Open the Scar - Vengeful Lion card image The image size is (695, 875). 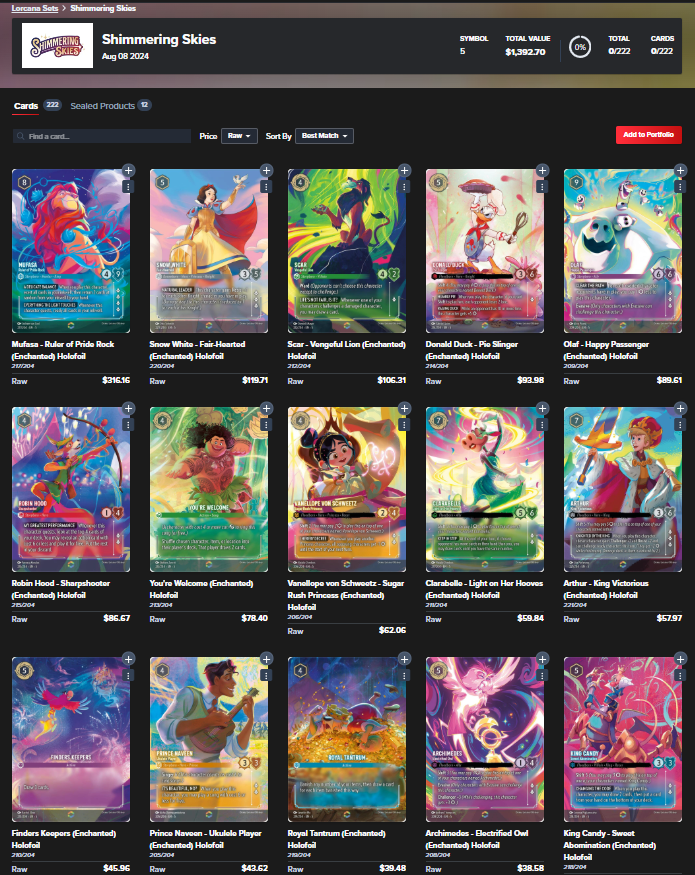[347, 251]
